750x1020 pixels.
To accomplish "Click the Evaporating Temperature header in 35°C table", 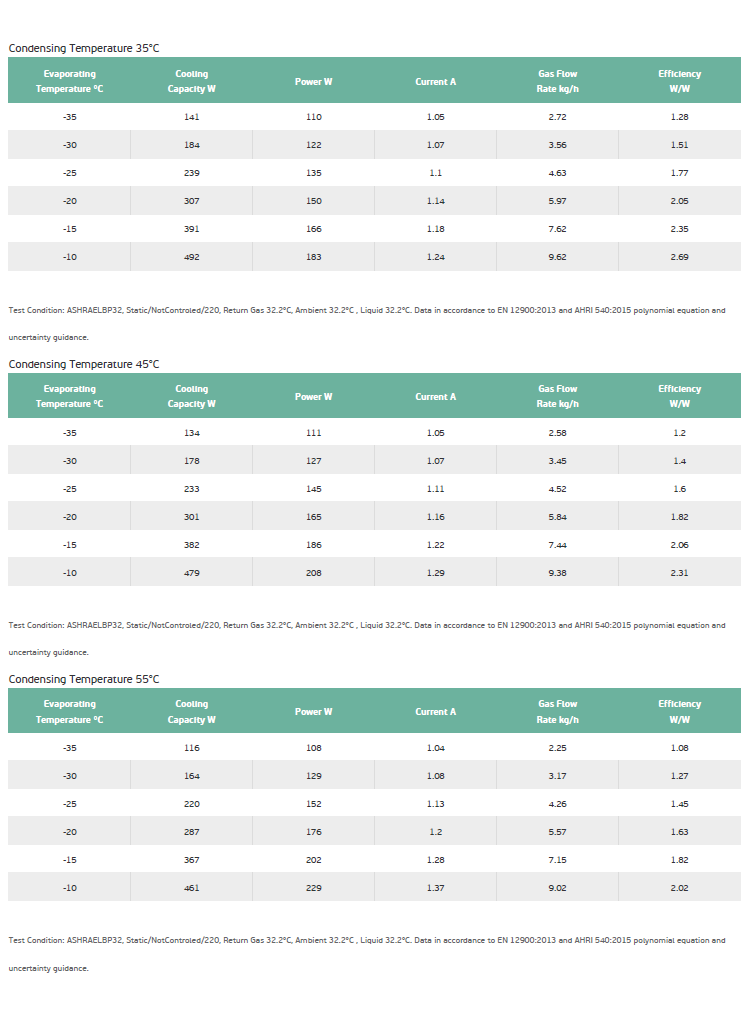I will [x=70, y=81].
